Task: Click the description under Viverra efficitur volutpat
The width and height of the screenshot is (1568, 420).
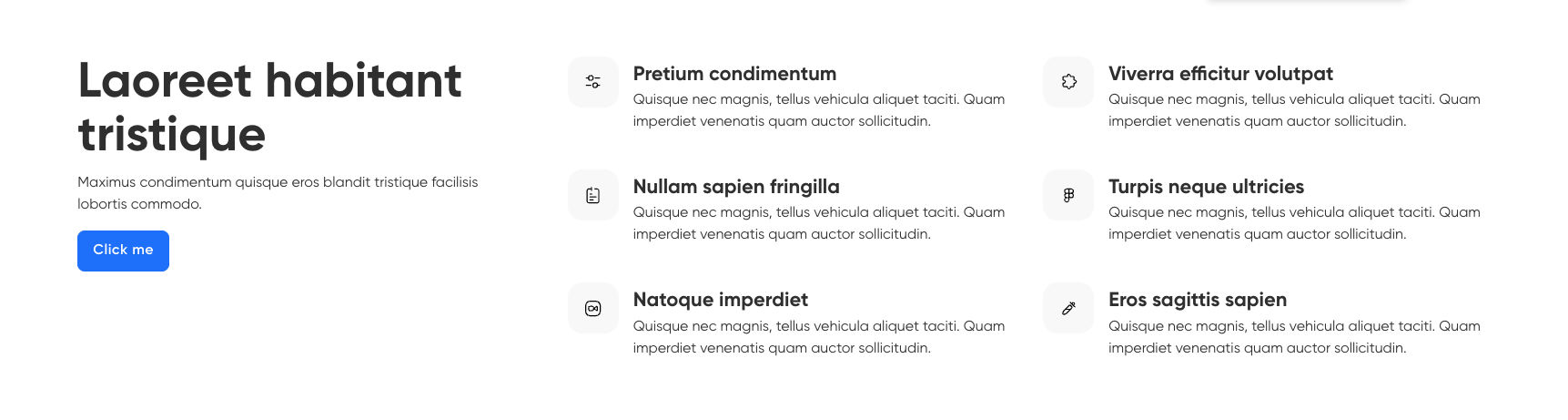Action: (1293, 110)
